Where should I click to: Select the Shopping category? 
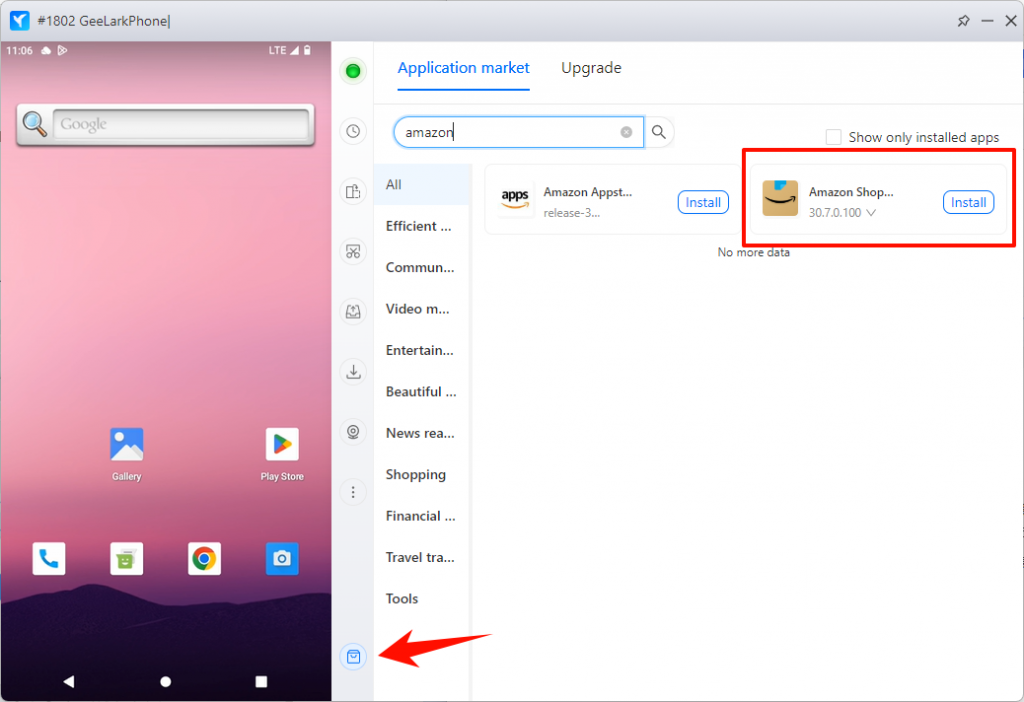coord(422,475)
